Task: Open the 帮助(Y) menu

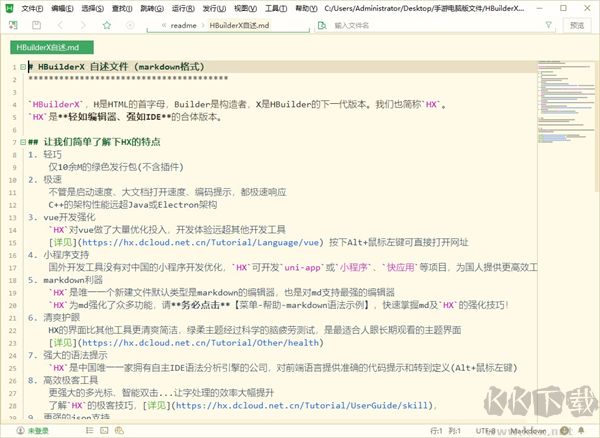Action: tap(307, 8)
